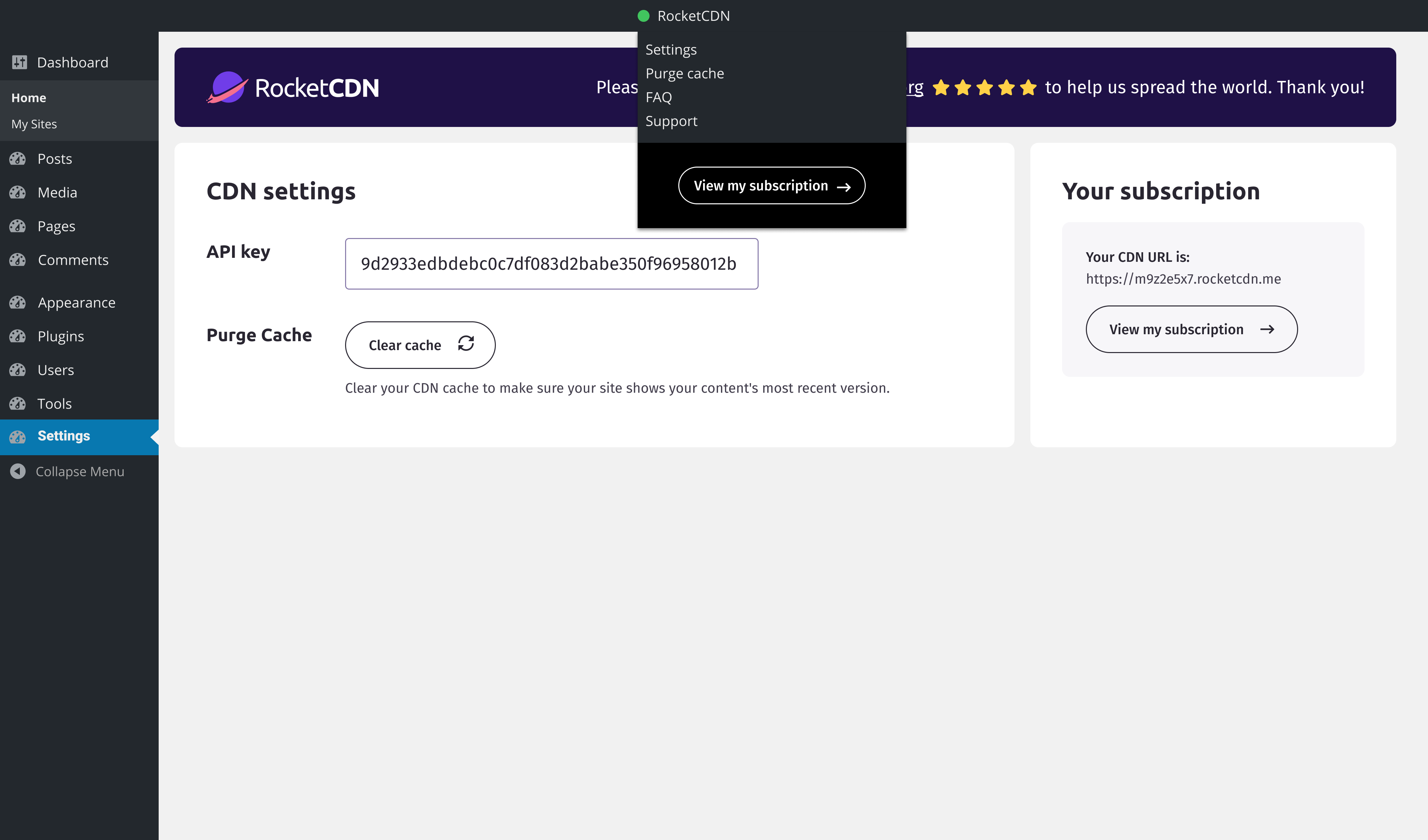Click the Collapse Menu arrow icon

click(18, 472)
